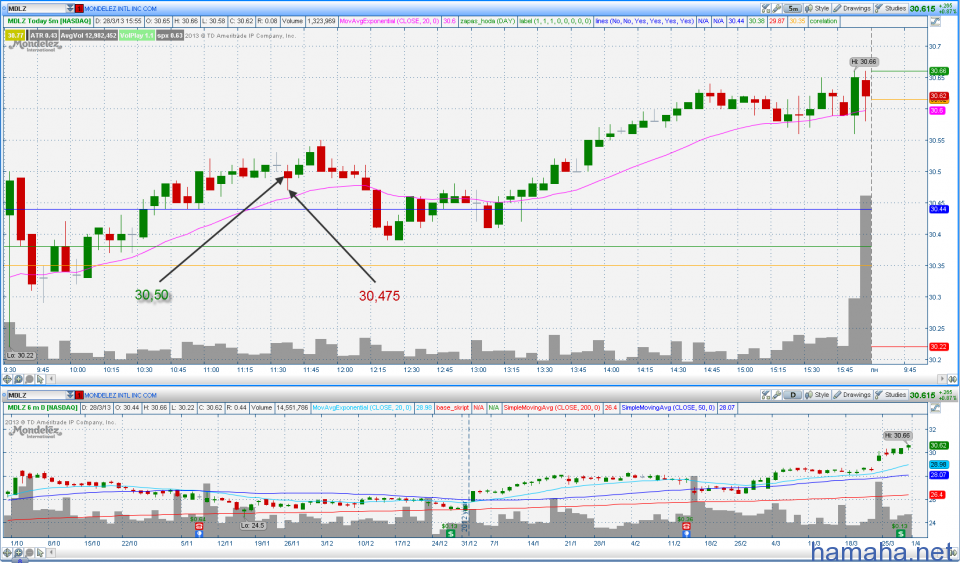Viewport: 960px width, 563px height.
Task: Click the Hi: 30.66 price bubble on top chart
Action: click(x=864, y=62)
